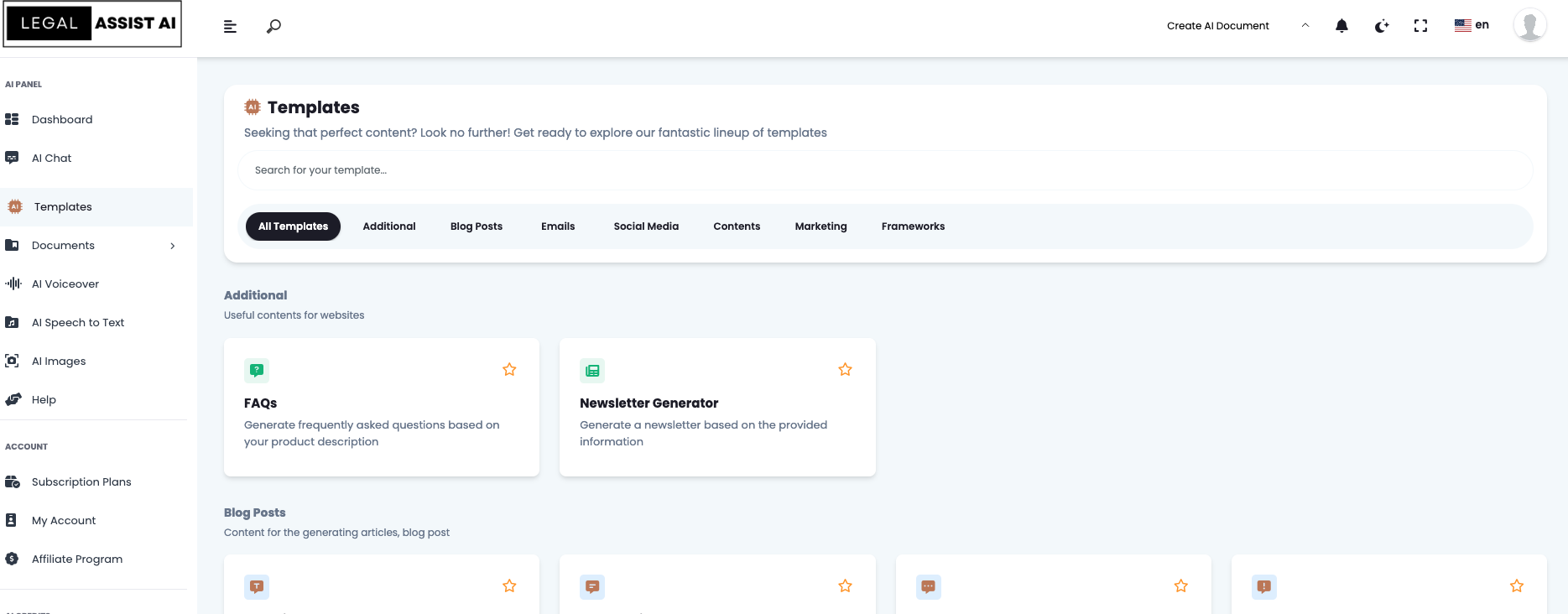The width and height of the screenshot is (1568, 614).
Task: Switch to the Emails tab
Action: [x=558, y=226]
